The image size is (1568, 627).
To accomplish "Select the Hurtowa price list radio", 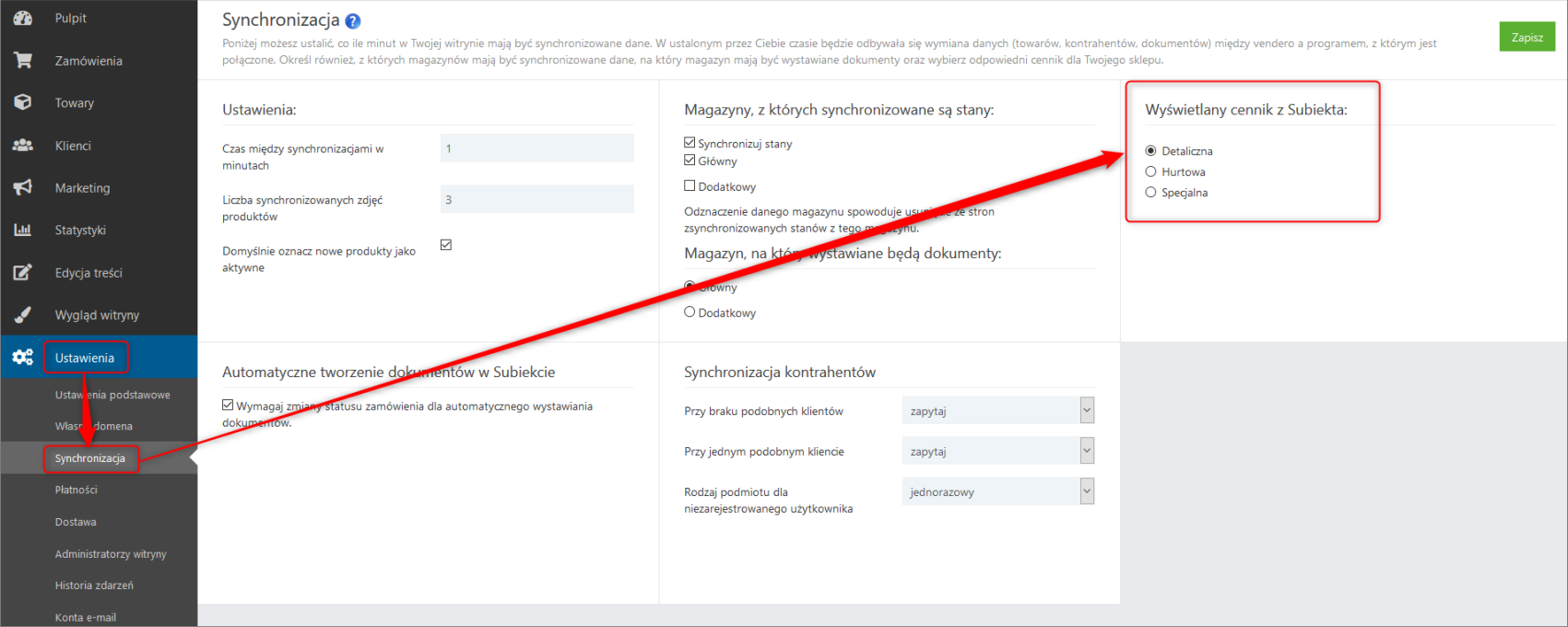I will click(1150, 172).
